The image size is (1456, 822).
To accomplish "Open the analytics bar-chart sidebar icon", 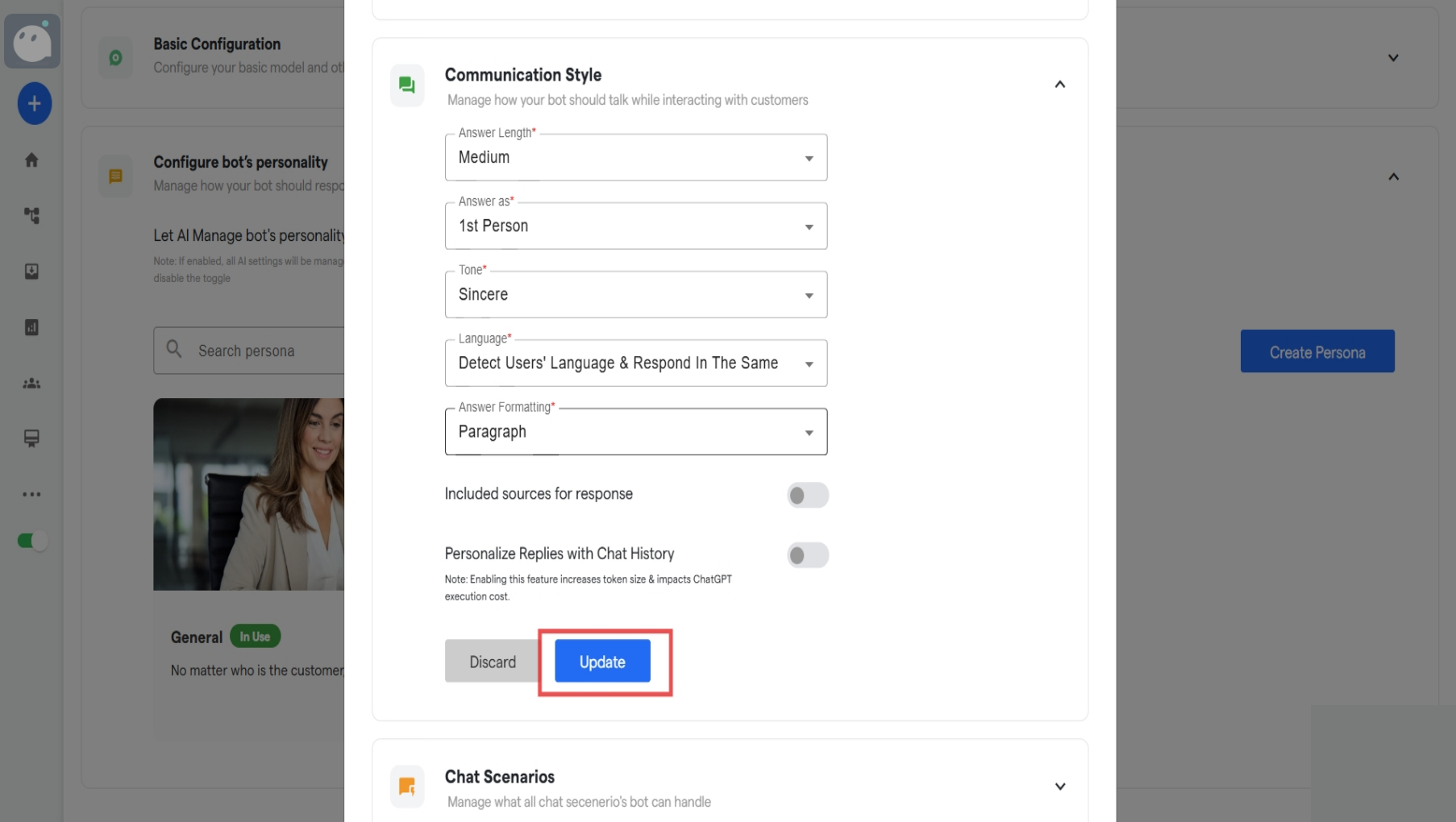I will (x=32, y=327).
